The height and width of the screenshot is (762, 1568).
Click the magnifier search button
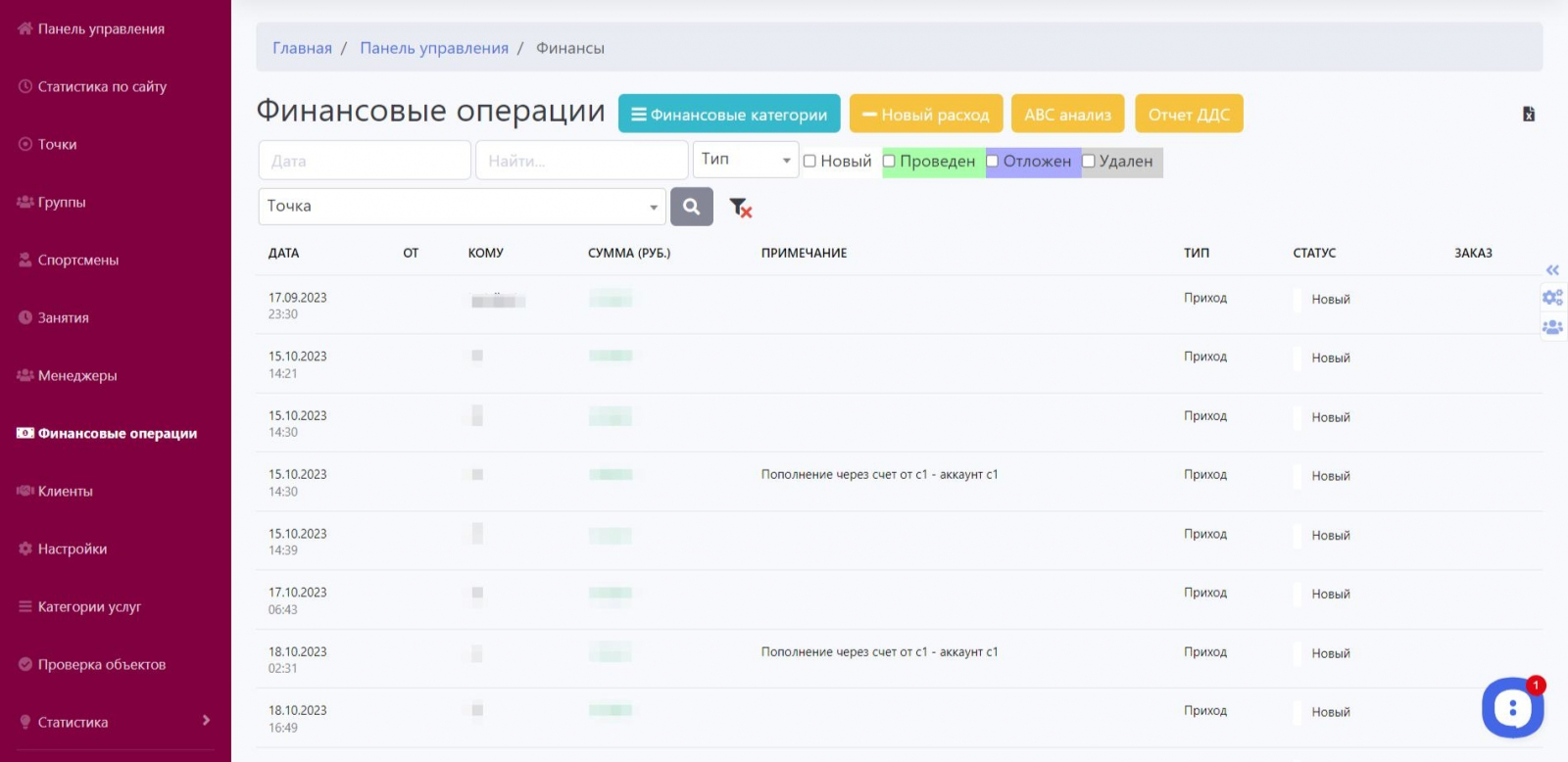click(692, 207)
